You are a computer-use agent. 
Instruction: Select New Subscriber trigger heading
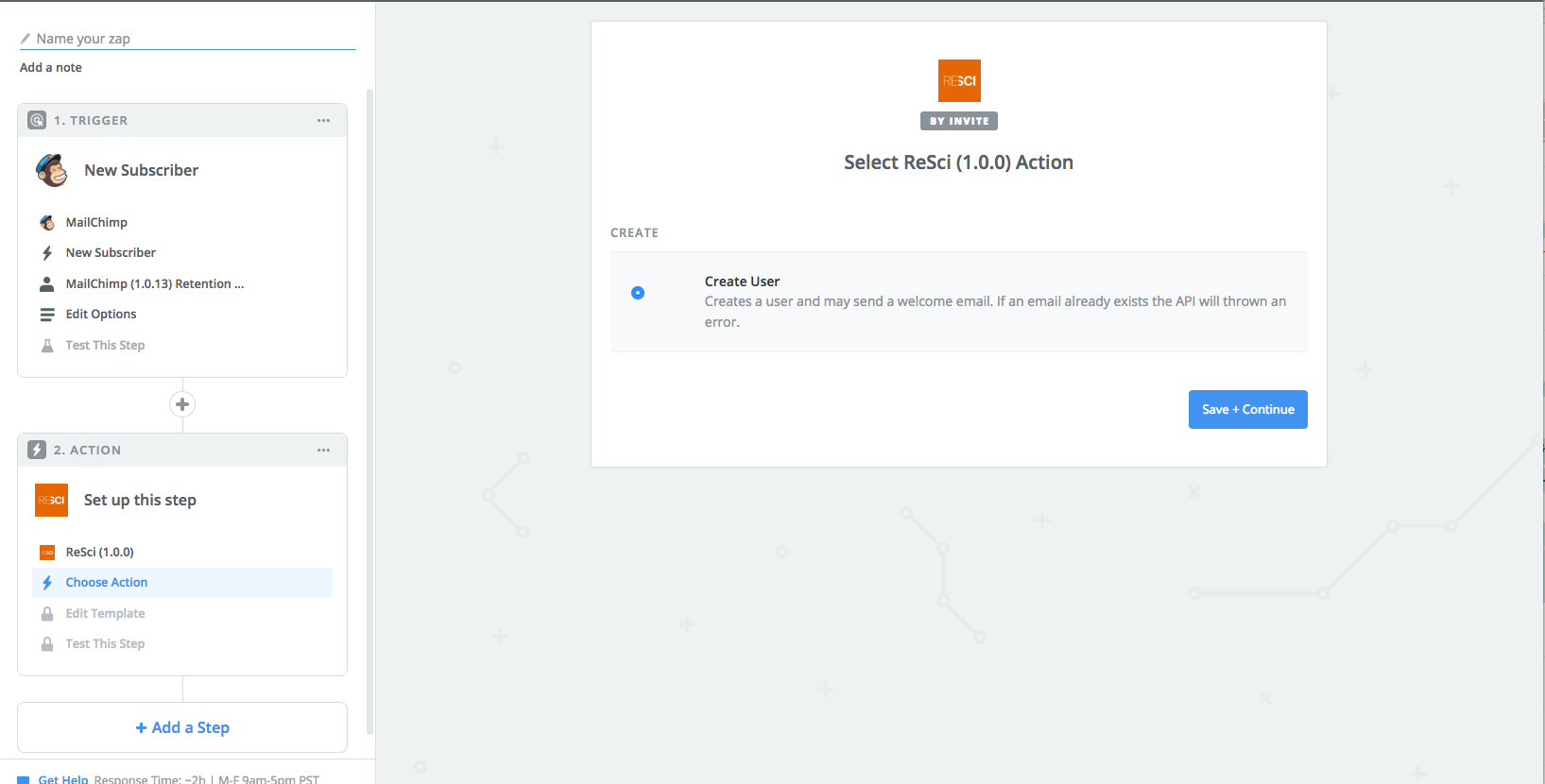[x=141, y=170]
